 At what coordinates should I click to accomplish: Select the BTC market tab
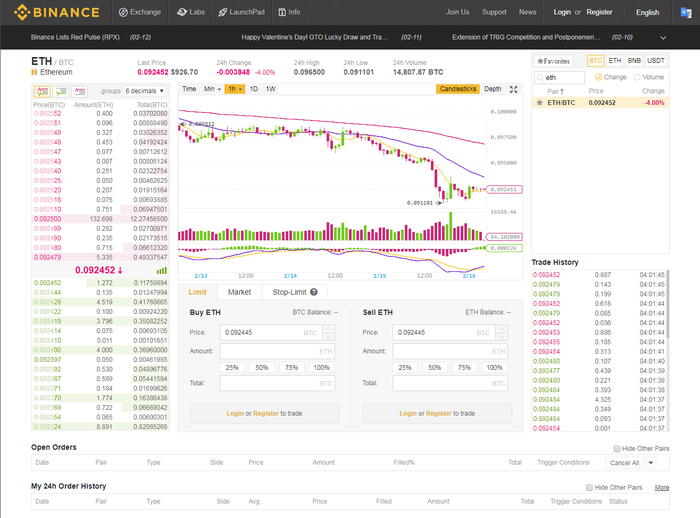[595, 61]
